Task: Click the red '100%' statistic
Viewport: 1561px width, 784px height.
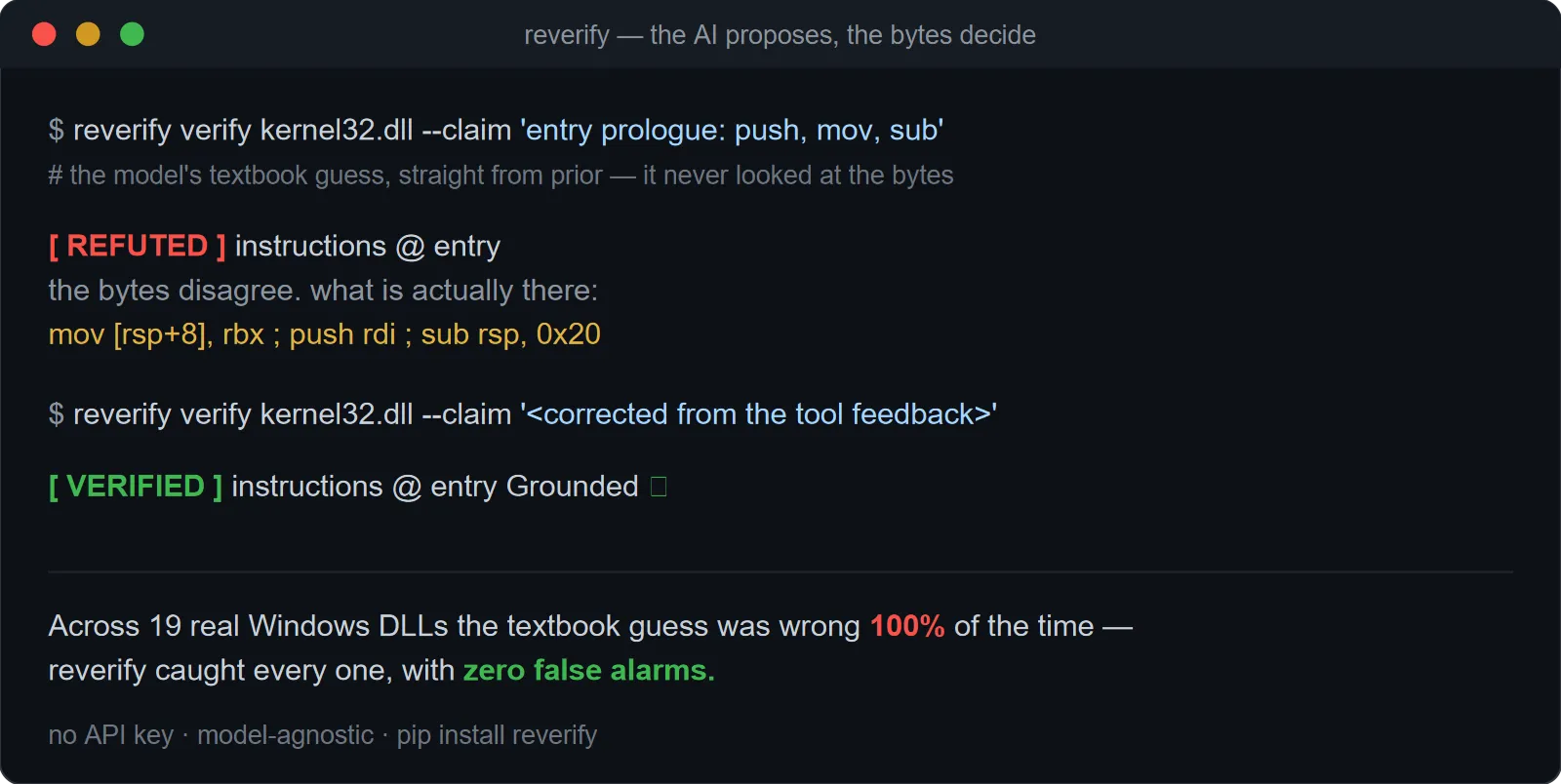Action: (907, 626)
